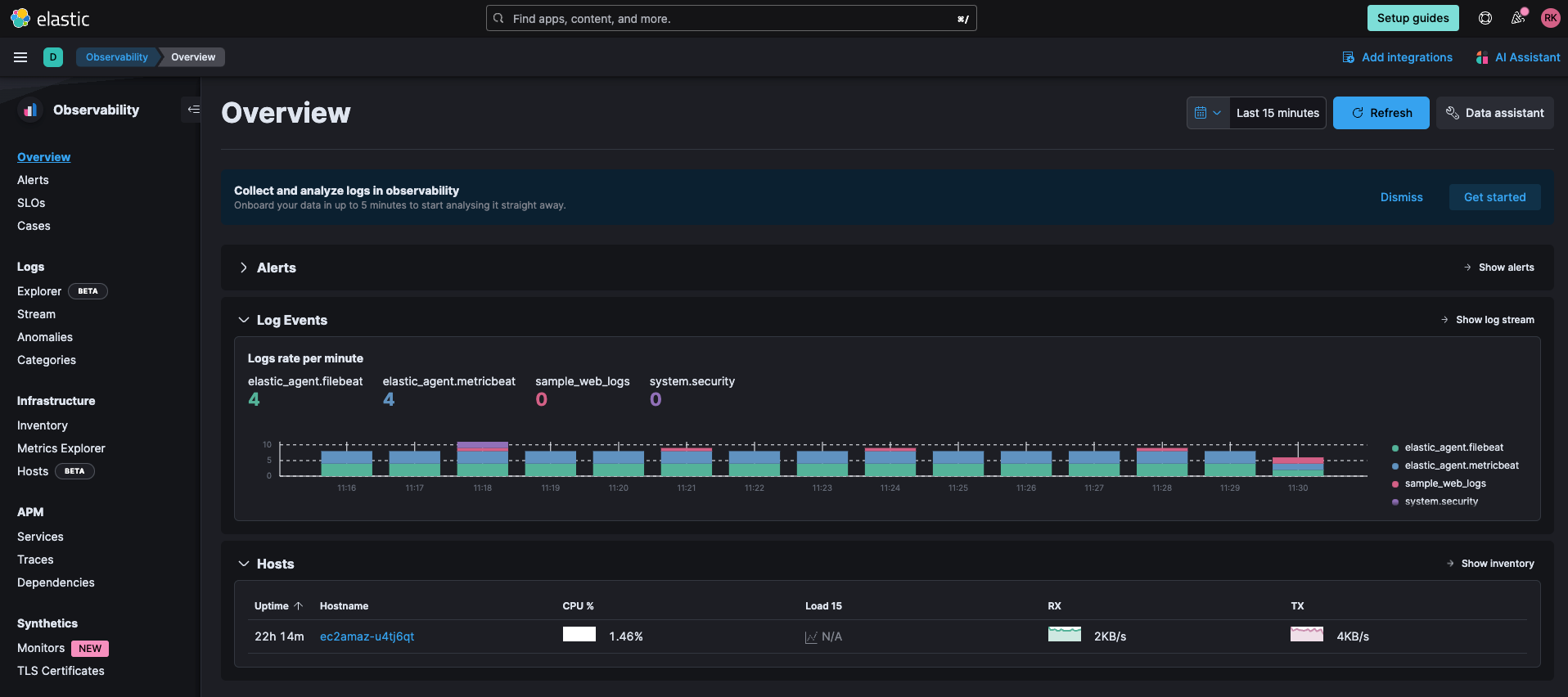Open the RK user avatar menu
The height and width of the screenshot is (697, 1568).
[x=1550, y=18]
